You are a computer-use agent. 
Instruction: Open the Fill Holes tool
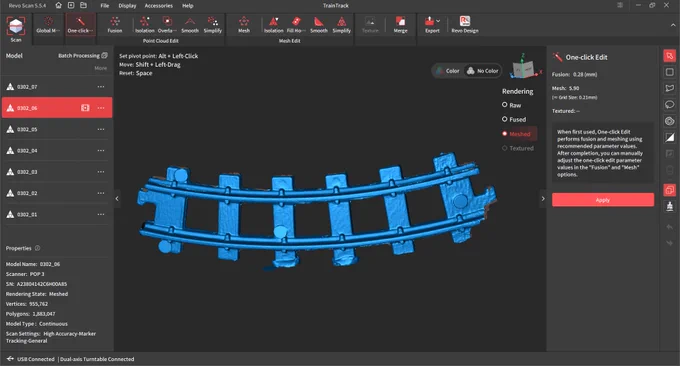296,25
